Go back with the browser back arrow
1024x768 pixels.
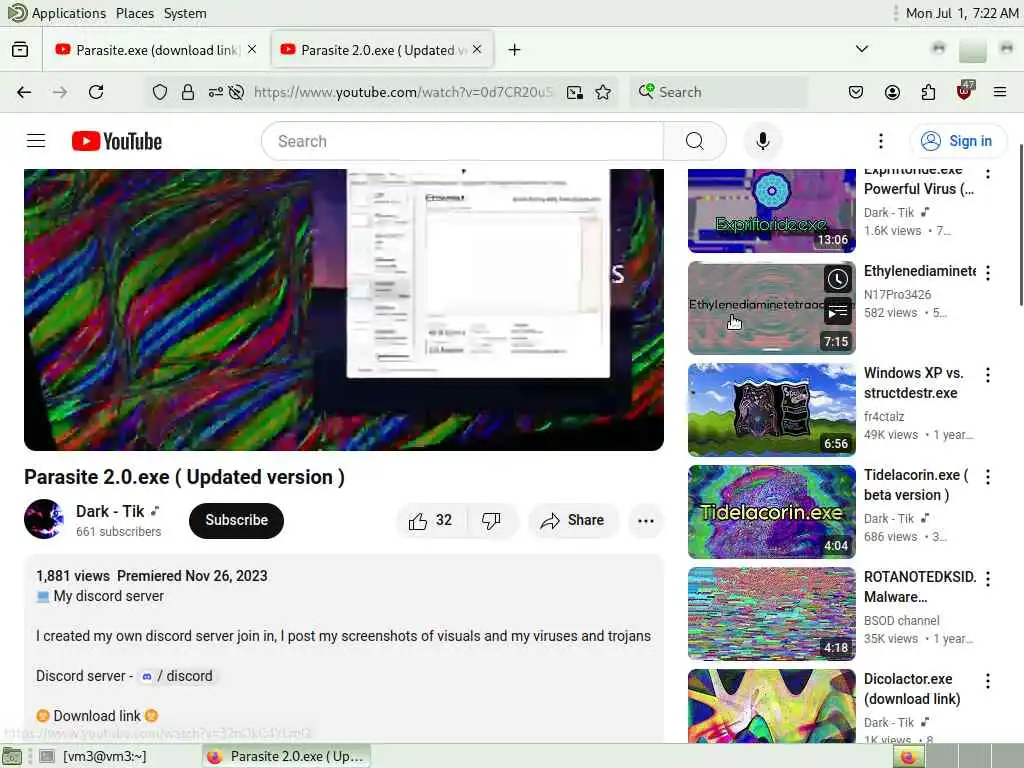click(x=24, y=92)
